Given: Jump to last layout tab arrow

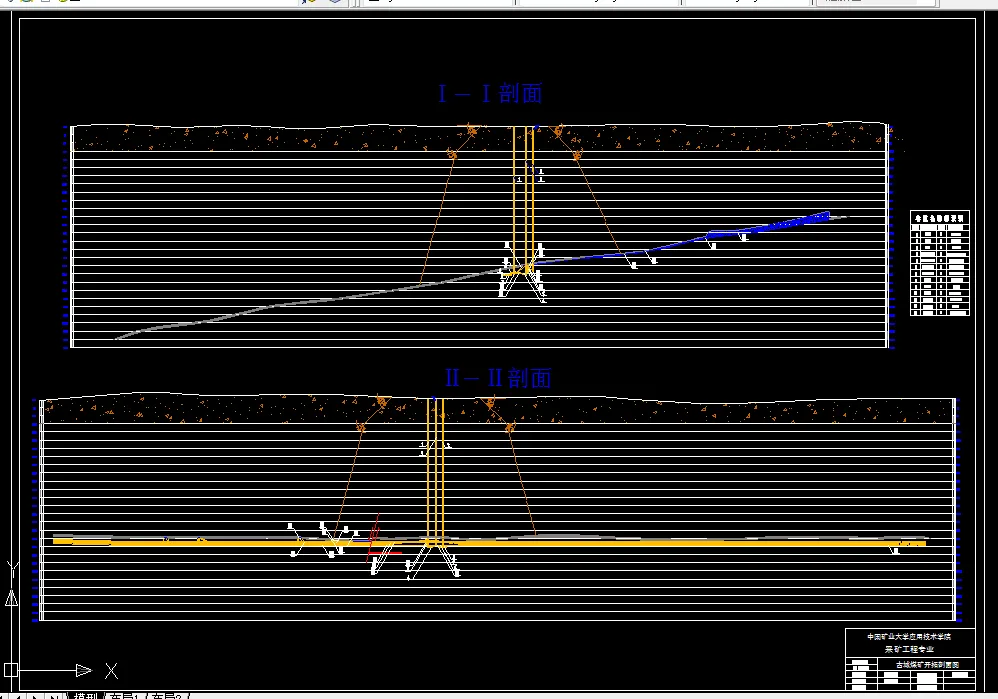Looking at the screenshot, I should coord(53,696).
